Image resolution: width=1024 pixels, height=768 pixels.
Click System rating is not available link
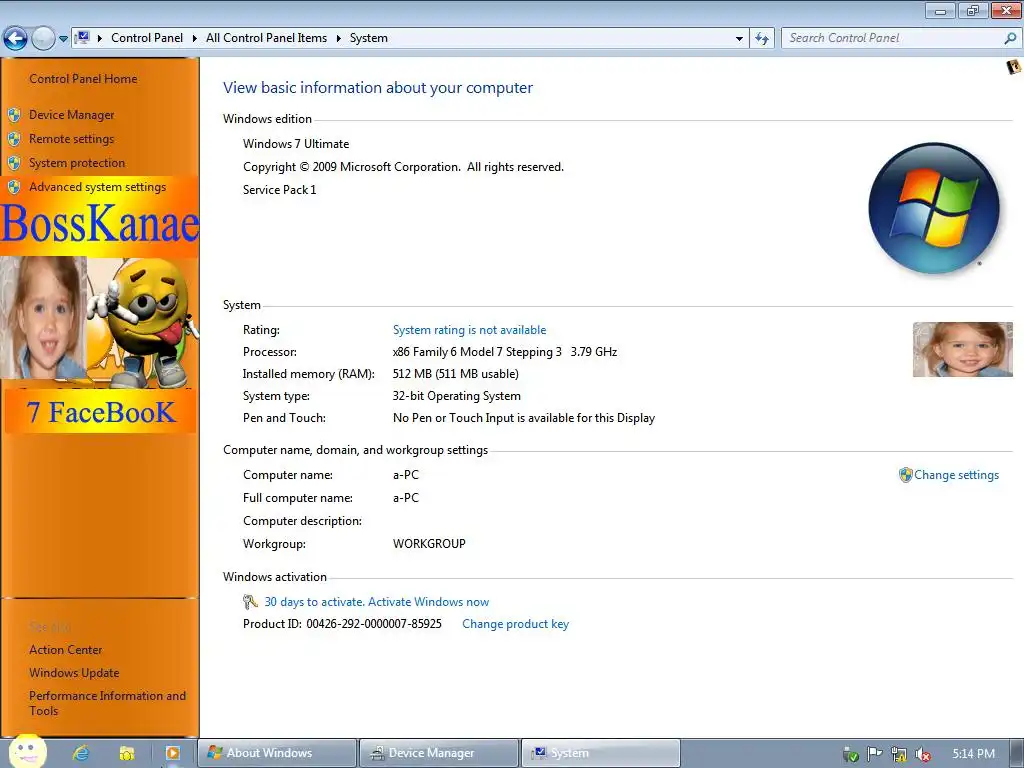tap(470, 330)
